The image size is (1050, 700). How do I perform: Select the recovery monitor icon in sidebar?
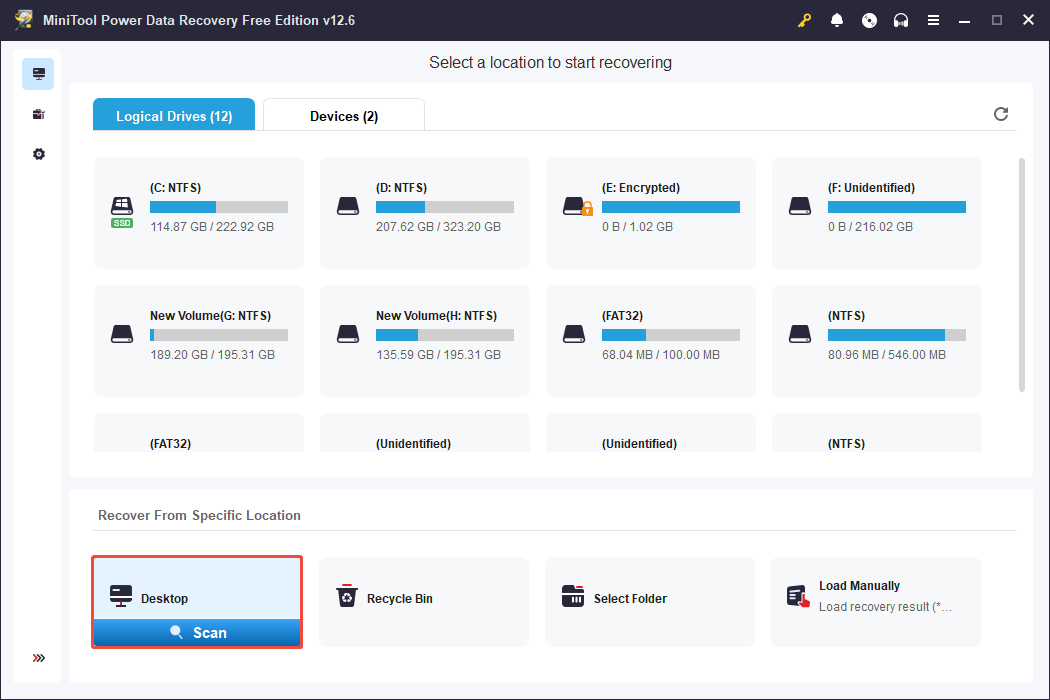click(x=38, y=74)
